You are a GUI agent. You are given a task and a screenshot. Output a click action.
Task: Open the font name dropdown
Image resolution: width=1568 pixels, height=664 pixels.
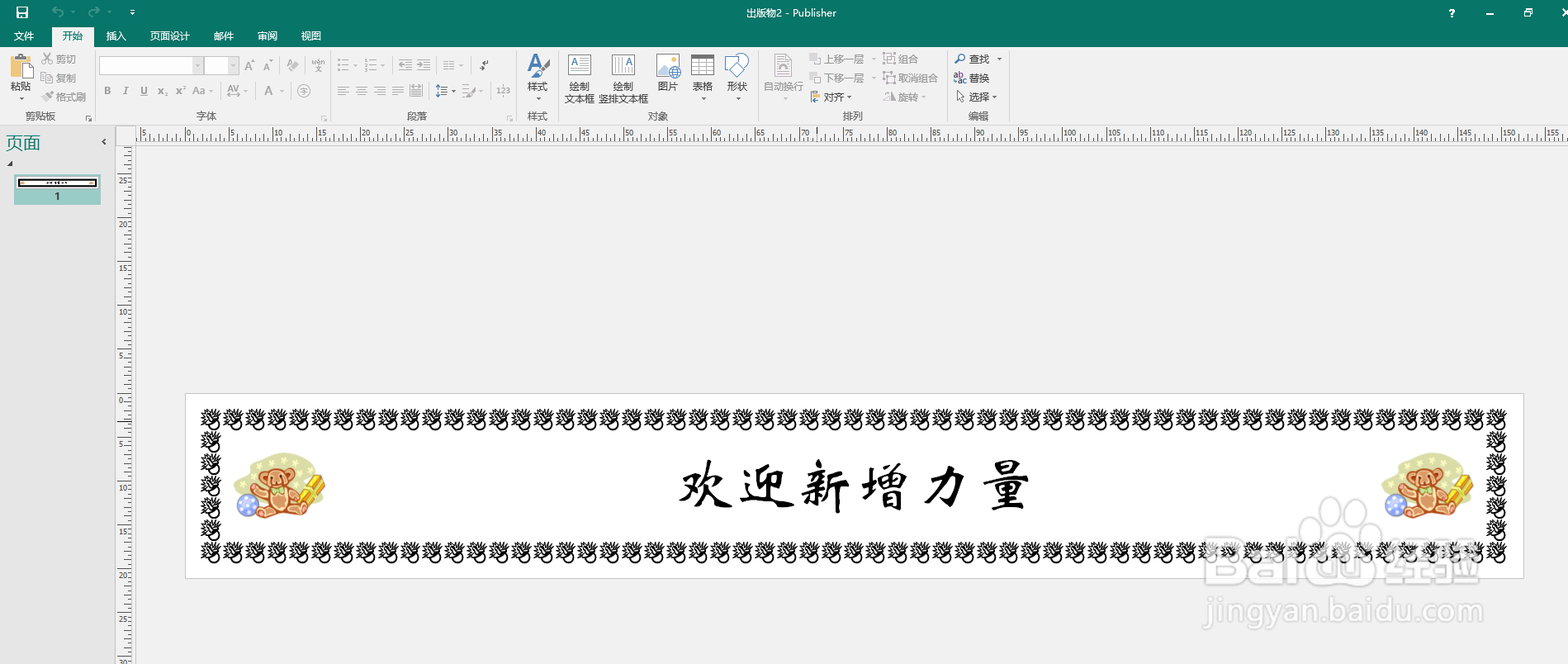[197, 65]
